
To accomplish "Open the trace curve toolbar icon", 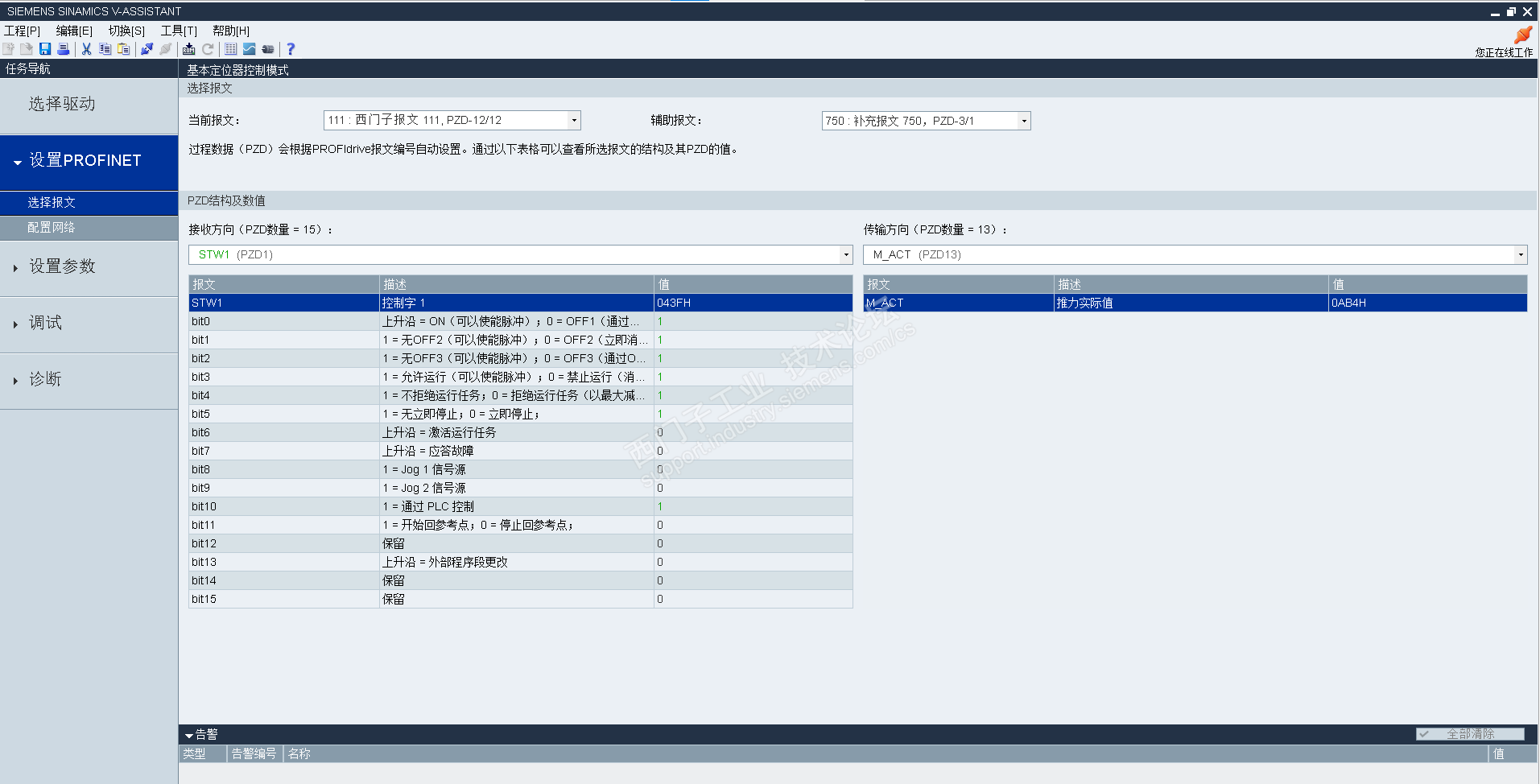I will (x=250, y=49).
